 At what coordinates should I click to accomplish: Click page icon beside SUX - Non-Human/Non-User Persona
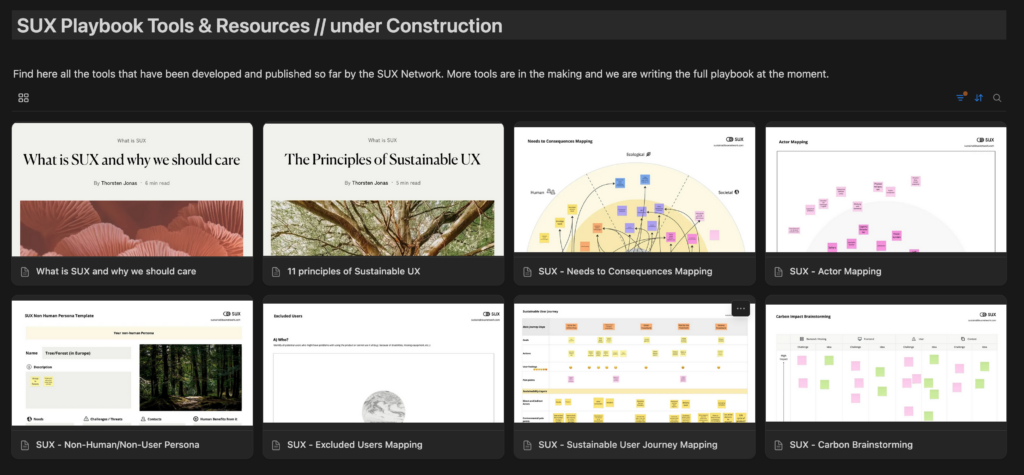point(25,445)
